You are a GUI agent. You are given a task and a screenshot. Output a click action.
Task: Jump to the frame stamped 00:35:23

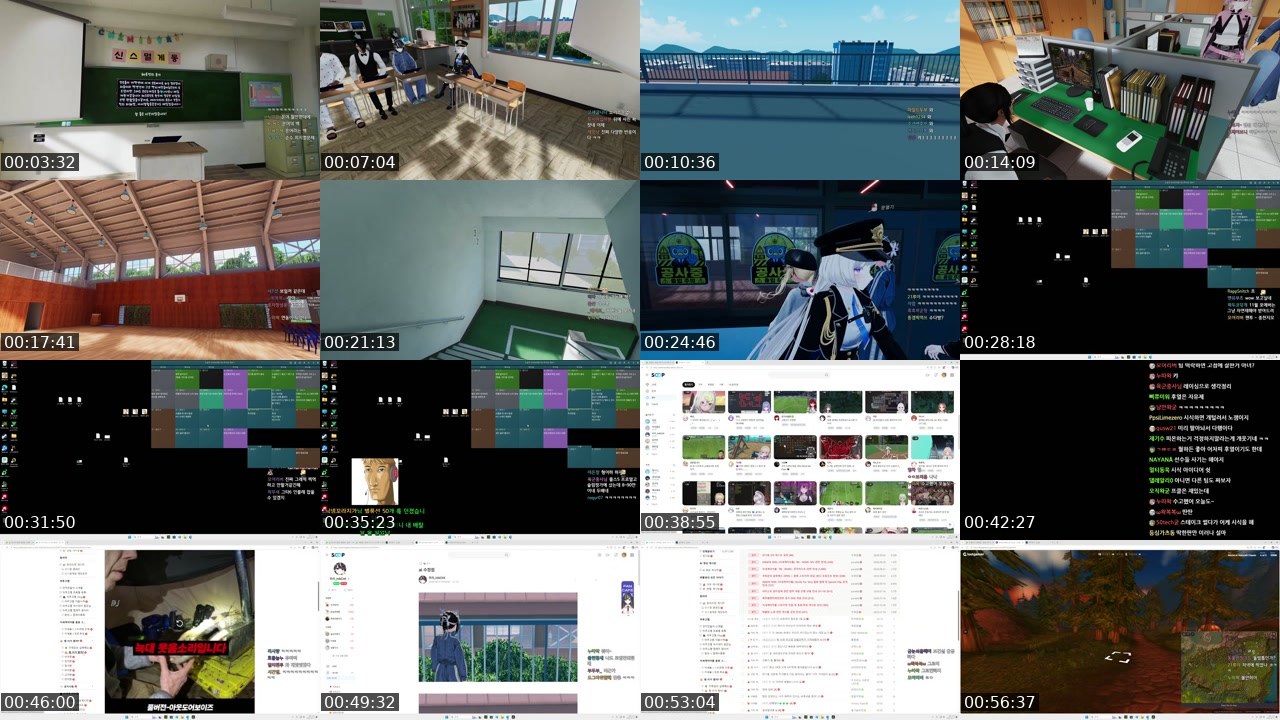click(480, 450)
